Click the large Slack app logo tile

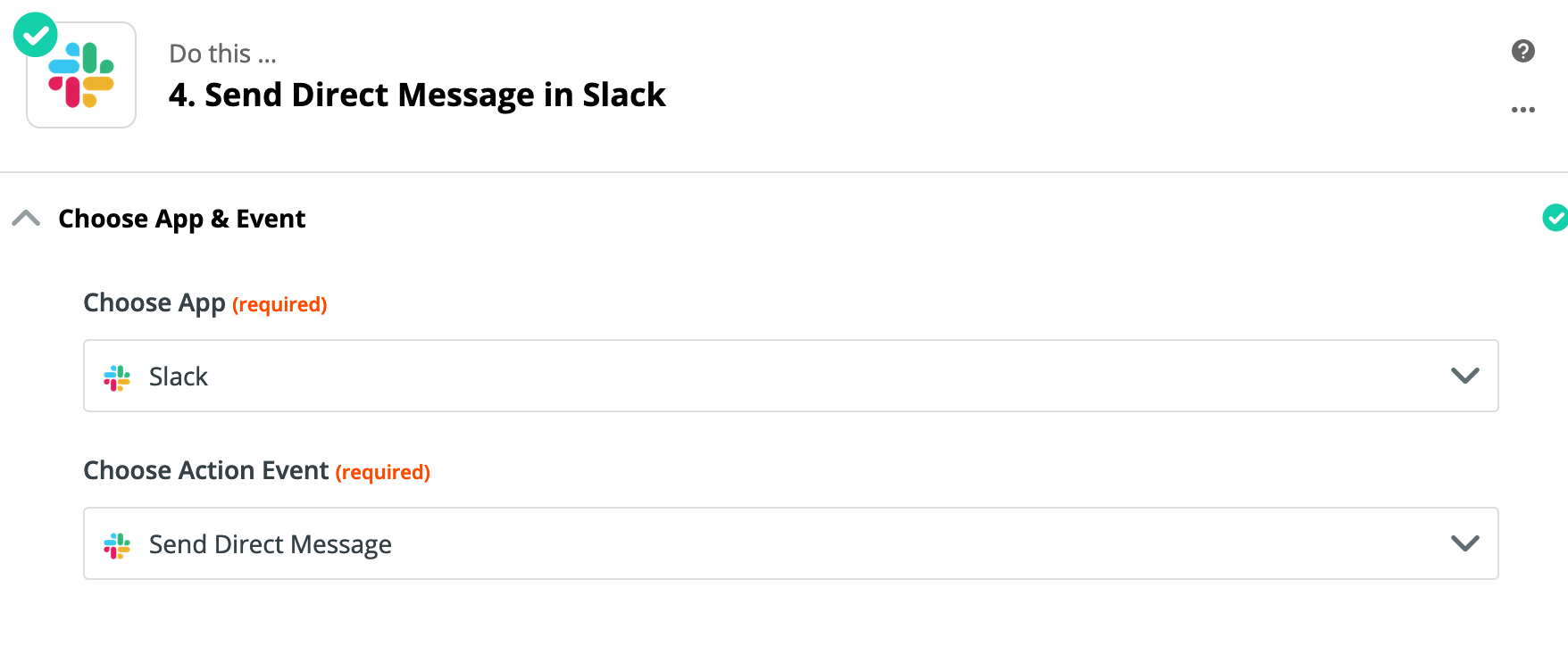[x=81, y=75]
